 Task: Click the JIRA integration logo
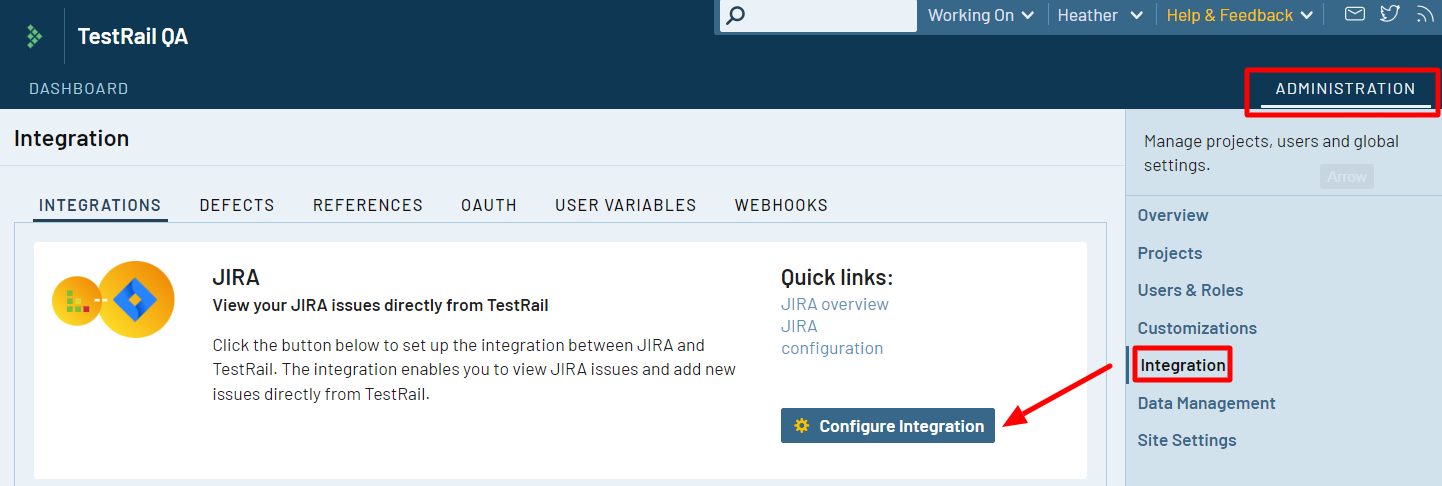113,299
